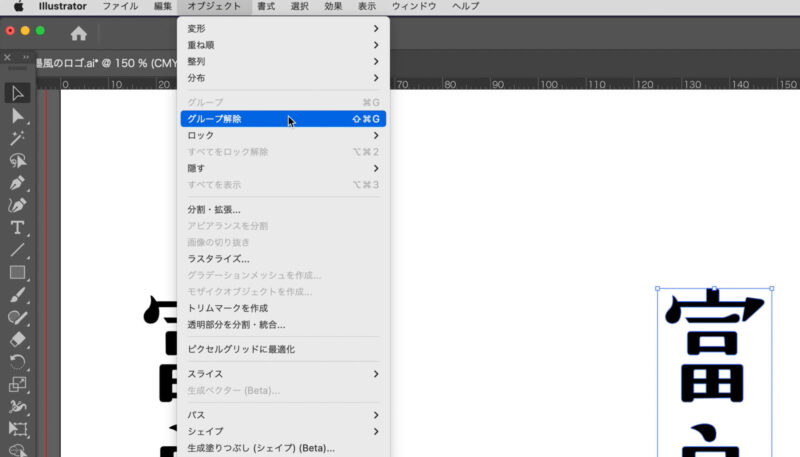Choose the Type (T) tool
This screenshot has width=800, height=457.
[x=17, y=227]
